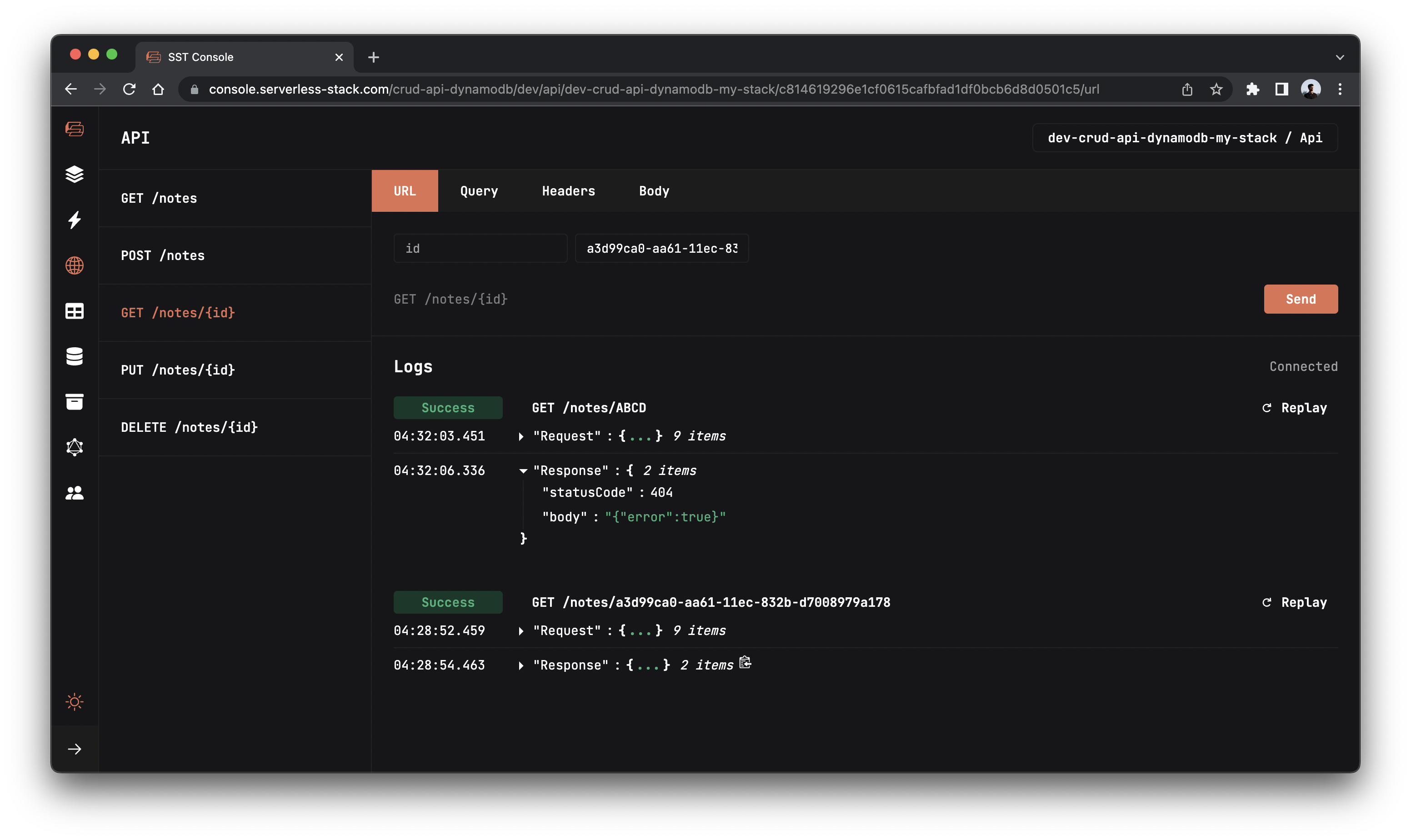Select the Globe/Domain icon in sidebar
The height and width of the screenshot is (840, 1411).
(x=75, y=265)
